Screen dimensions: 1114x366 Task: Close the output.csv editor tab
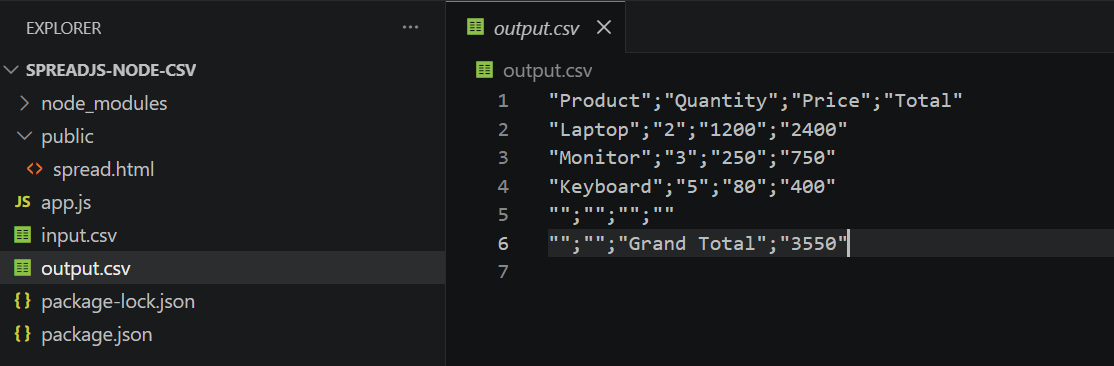(x=603, y=28)
